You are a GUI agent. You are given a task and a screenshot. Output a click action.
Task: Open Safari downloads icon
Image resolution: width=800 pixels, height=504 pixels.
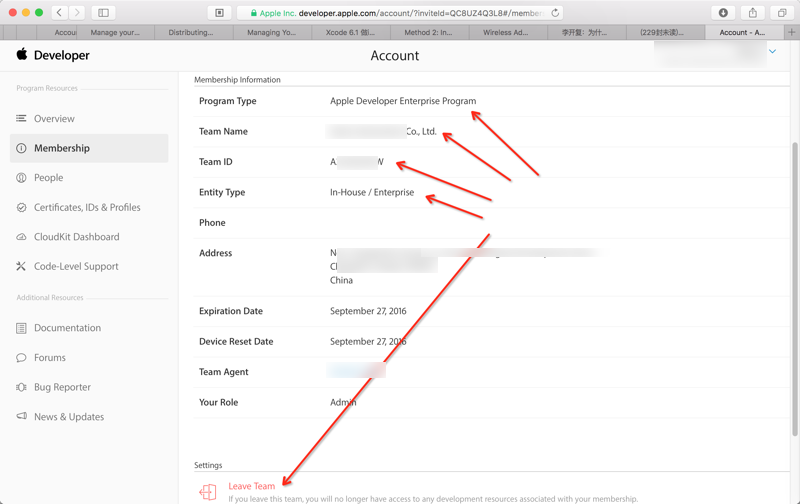pos(723,13)
